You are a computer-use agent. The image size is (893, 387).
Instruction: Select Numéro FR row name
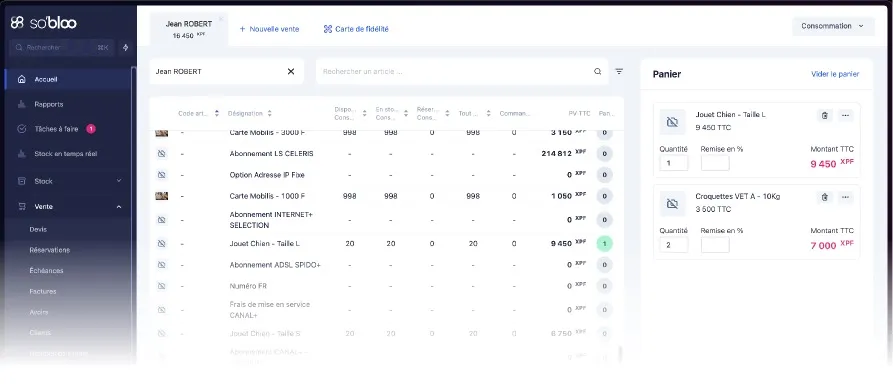[248, 286]
